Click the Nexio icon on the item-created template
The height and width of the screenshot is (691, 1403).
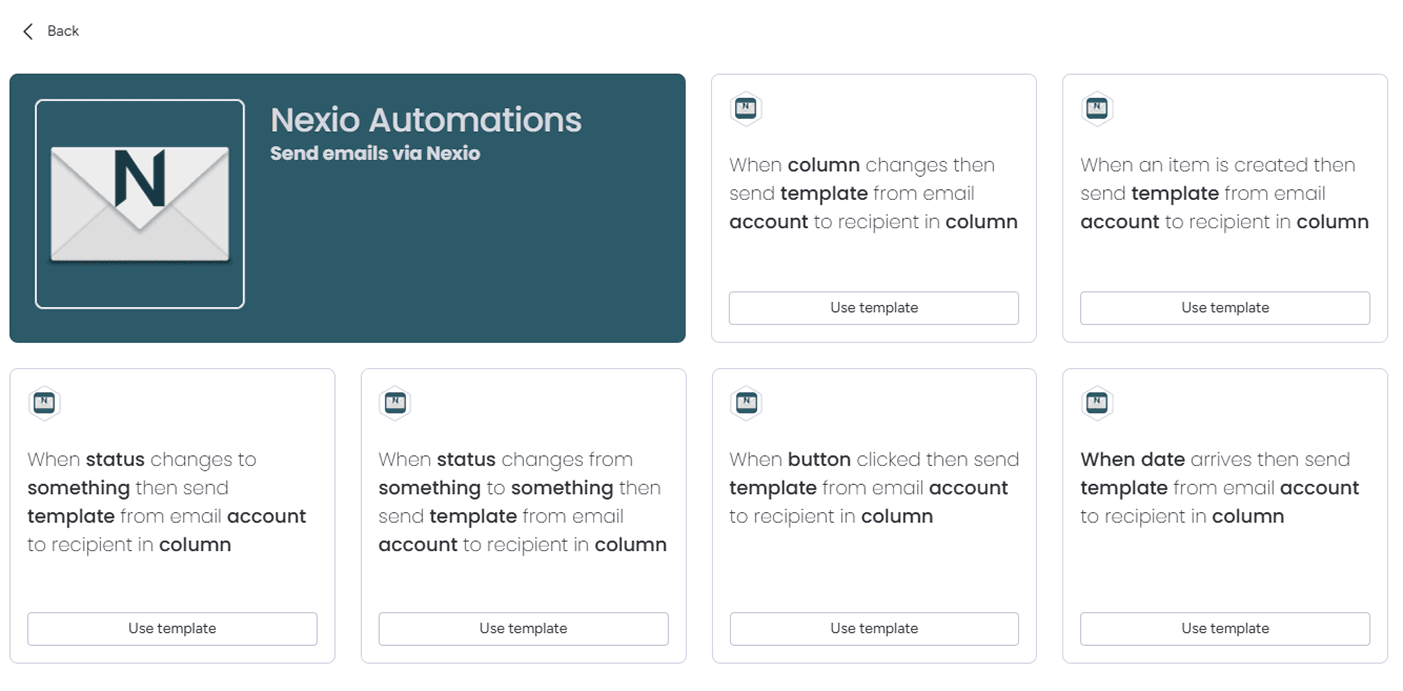pos(1097,108)
